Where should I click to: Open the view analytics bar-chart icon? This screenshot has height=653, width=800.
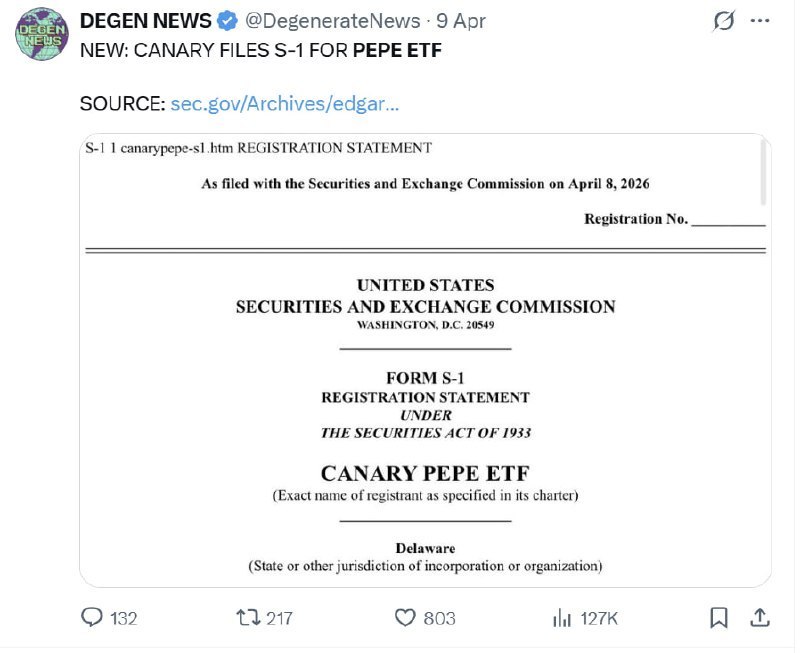562,618
